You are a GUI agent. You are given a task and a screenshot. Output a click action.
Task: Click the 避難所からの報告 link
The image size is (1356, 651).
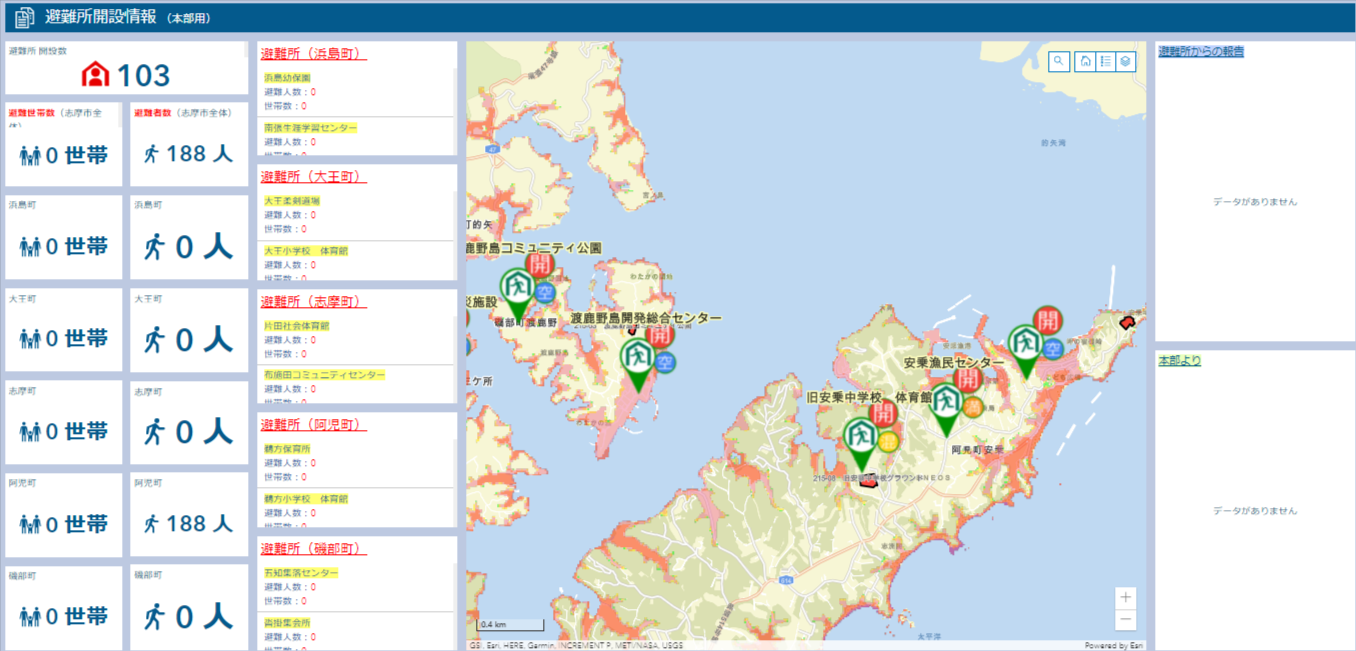tap(1200, 51)
